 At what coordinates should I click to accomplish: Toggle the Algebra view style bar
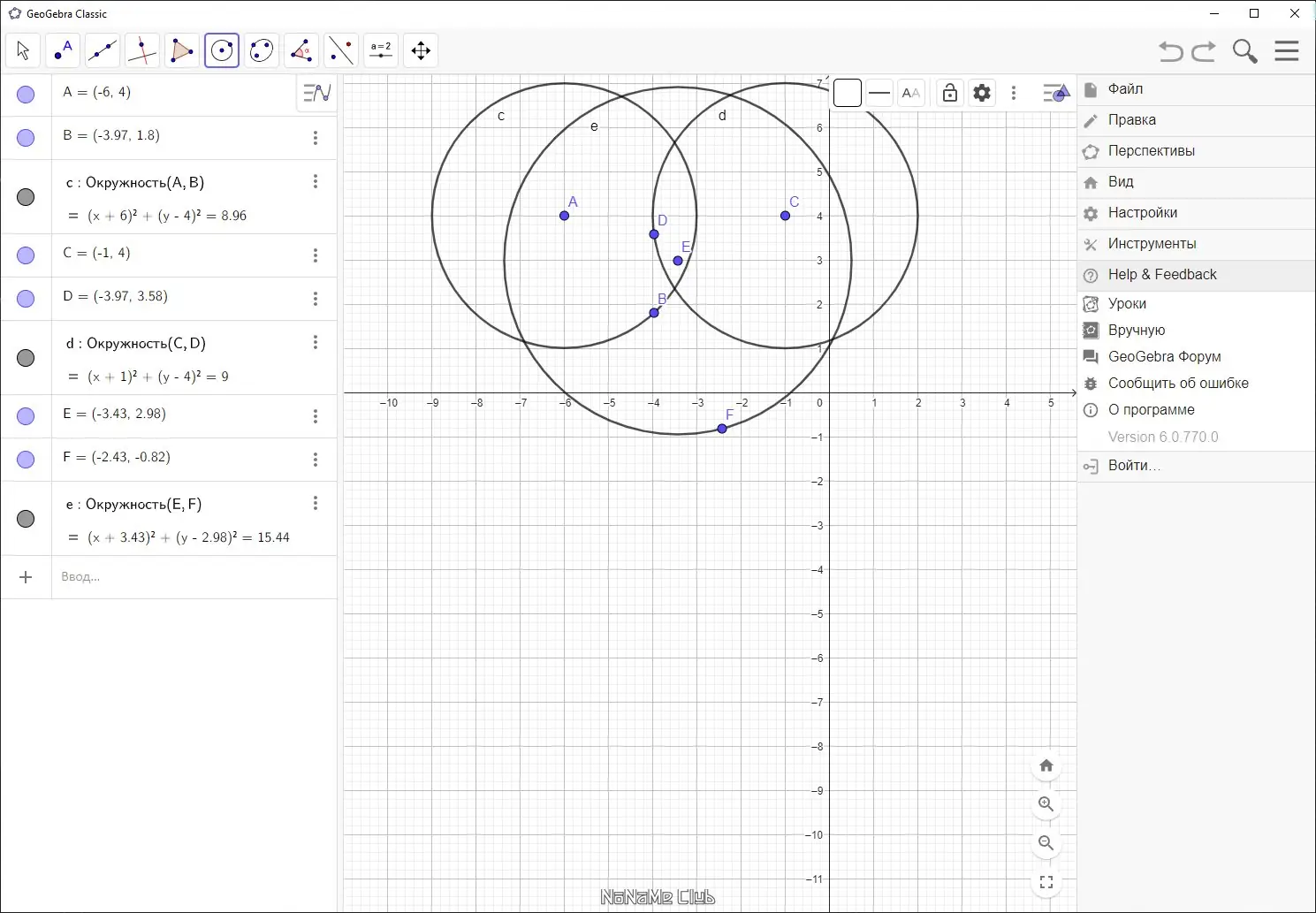pyautogui.click(x=316, y=93)
